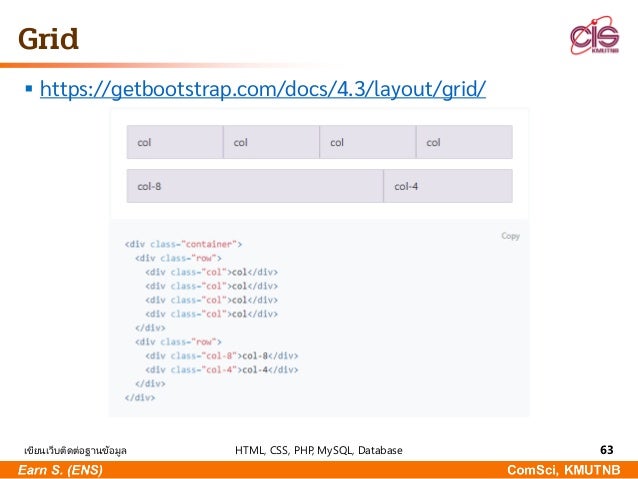The width and height of the screenshot is (638, 479).
Task: Click 'Earn S. (ENS)' footer text
Action: click(60, 470)
